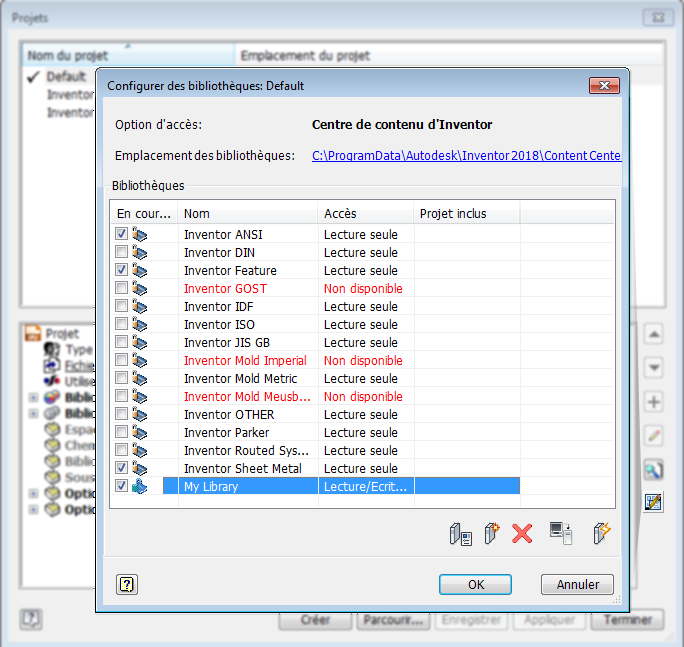
Task: Expand the last Optio tree node in Projets
Action: click(33, 510)
